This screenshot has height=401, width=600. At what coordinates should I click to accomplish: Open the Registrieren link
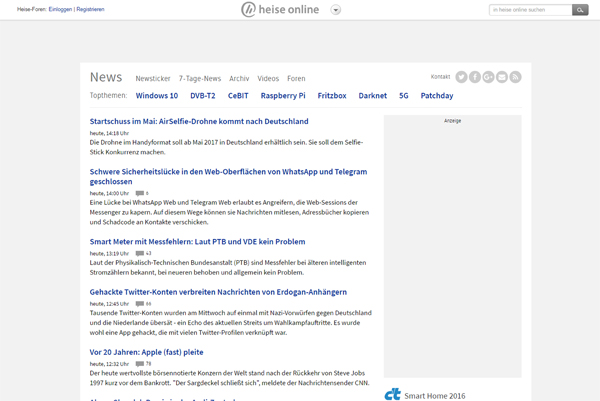click(x=90, y=9)
